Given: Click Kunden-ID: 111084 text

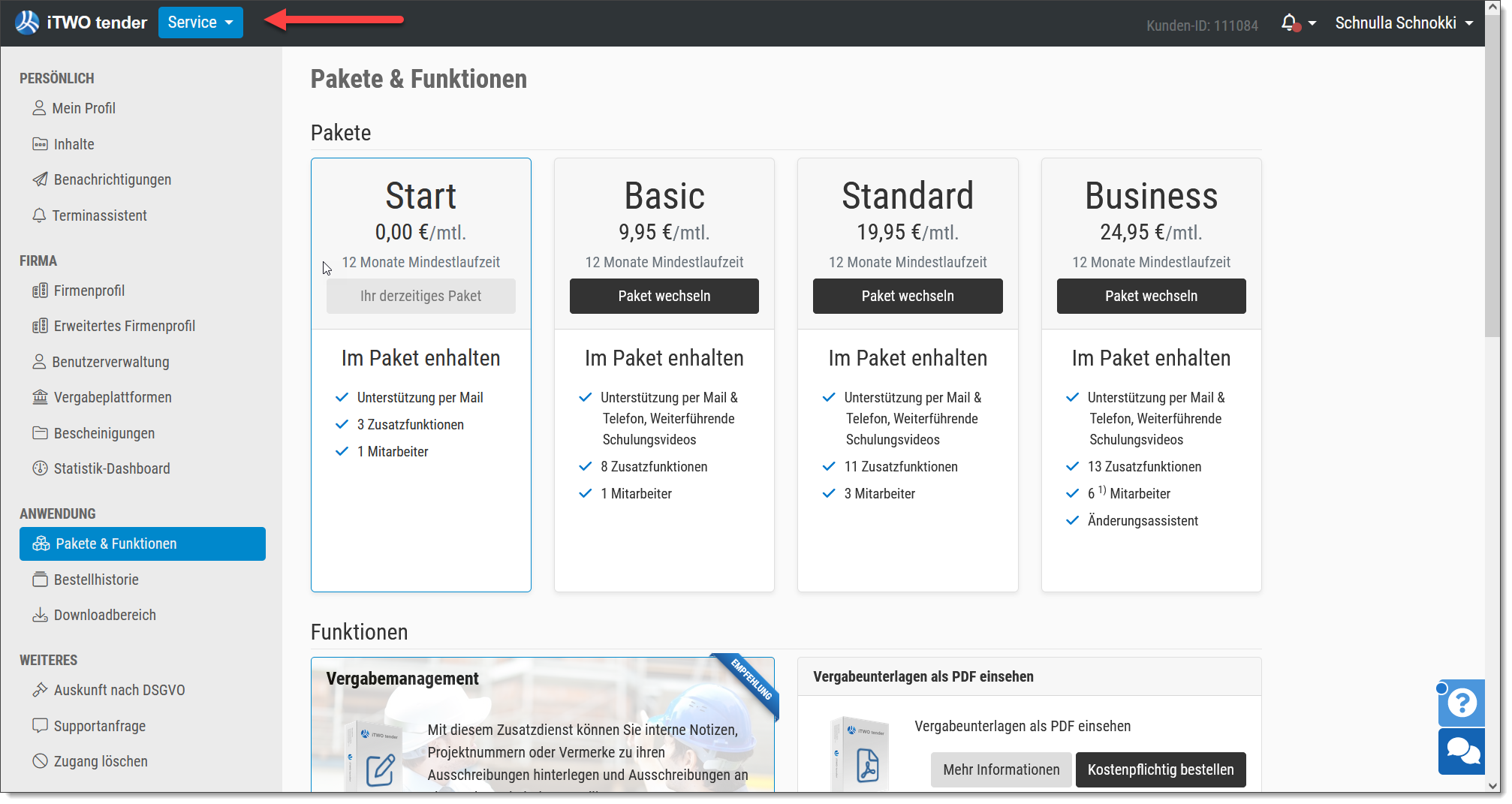Looking at the screenshot, I should point(1202,26).
